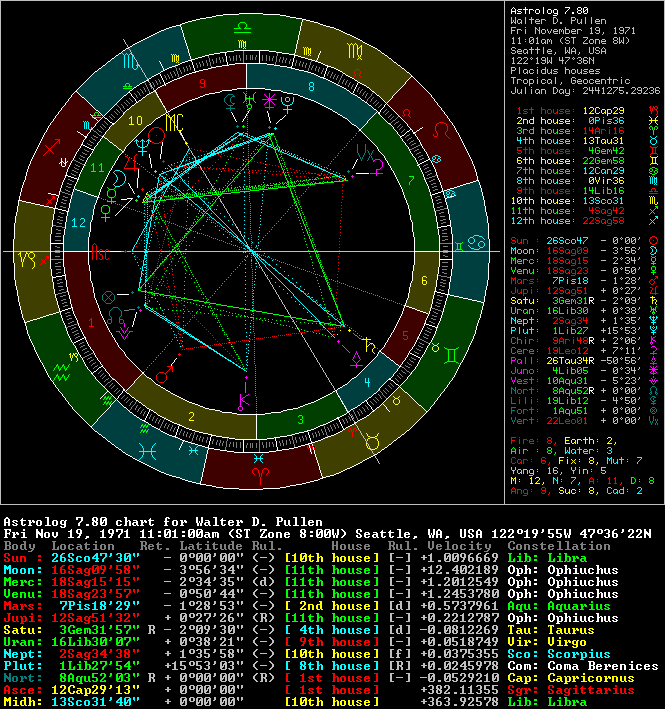This screenshot has width=665, height=709.
Task: Select table row 'Midh: 13Sco31'40"'
Action: pyautogui.click(x=295, y=702)
